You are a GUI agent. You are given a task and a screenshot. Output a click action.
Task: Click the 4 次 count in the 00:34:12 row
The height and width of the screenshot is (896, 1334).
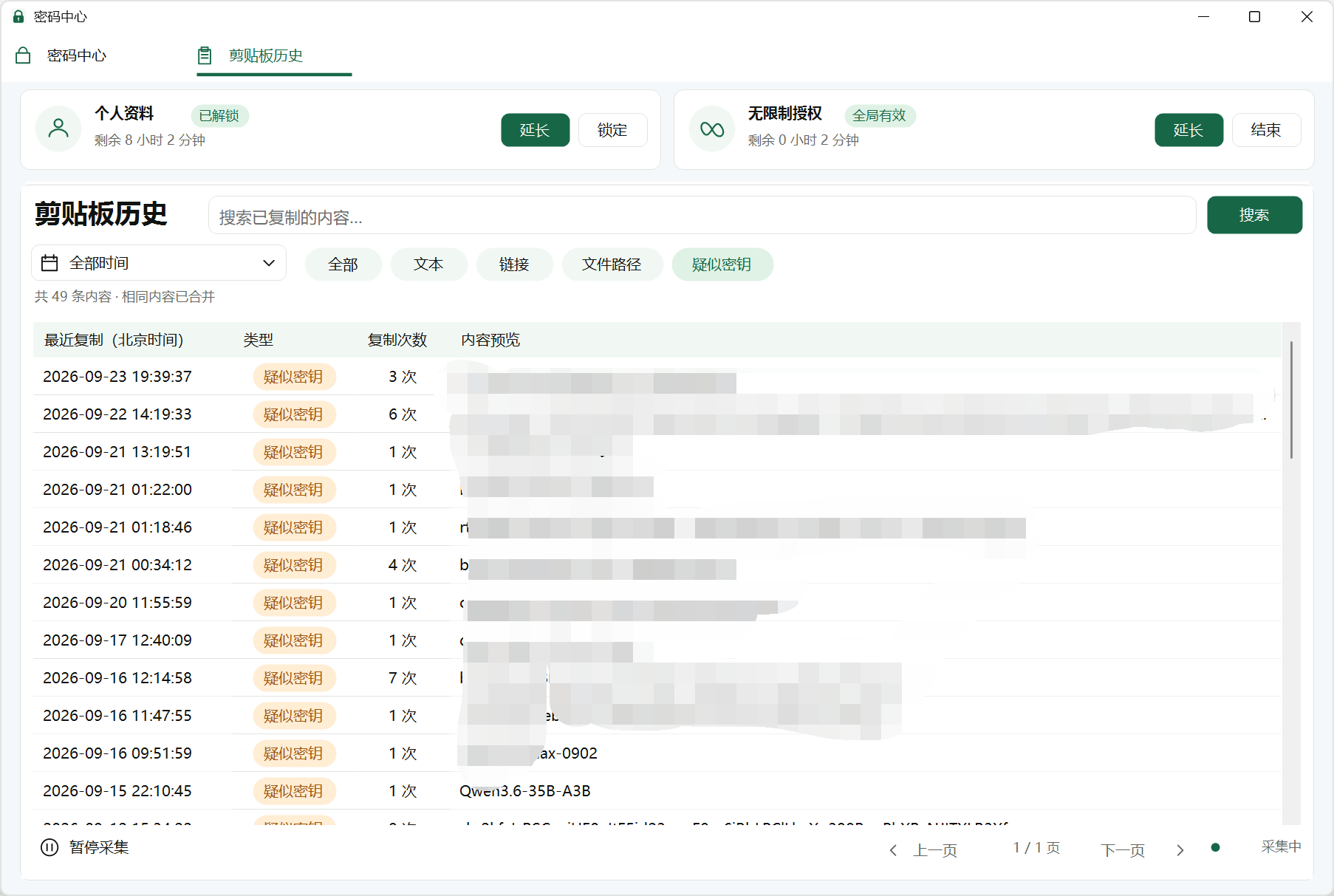[403, 565]
